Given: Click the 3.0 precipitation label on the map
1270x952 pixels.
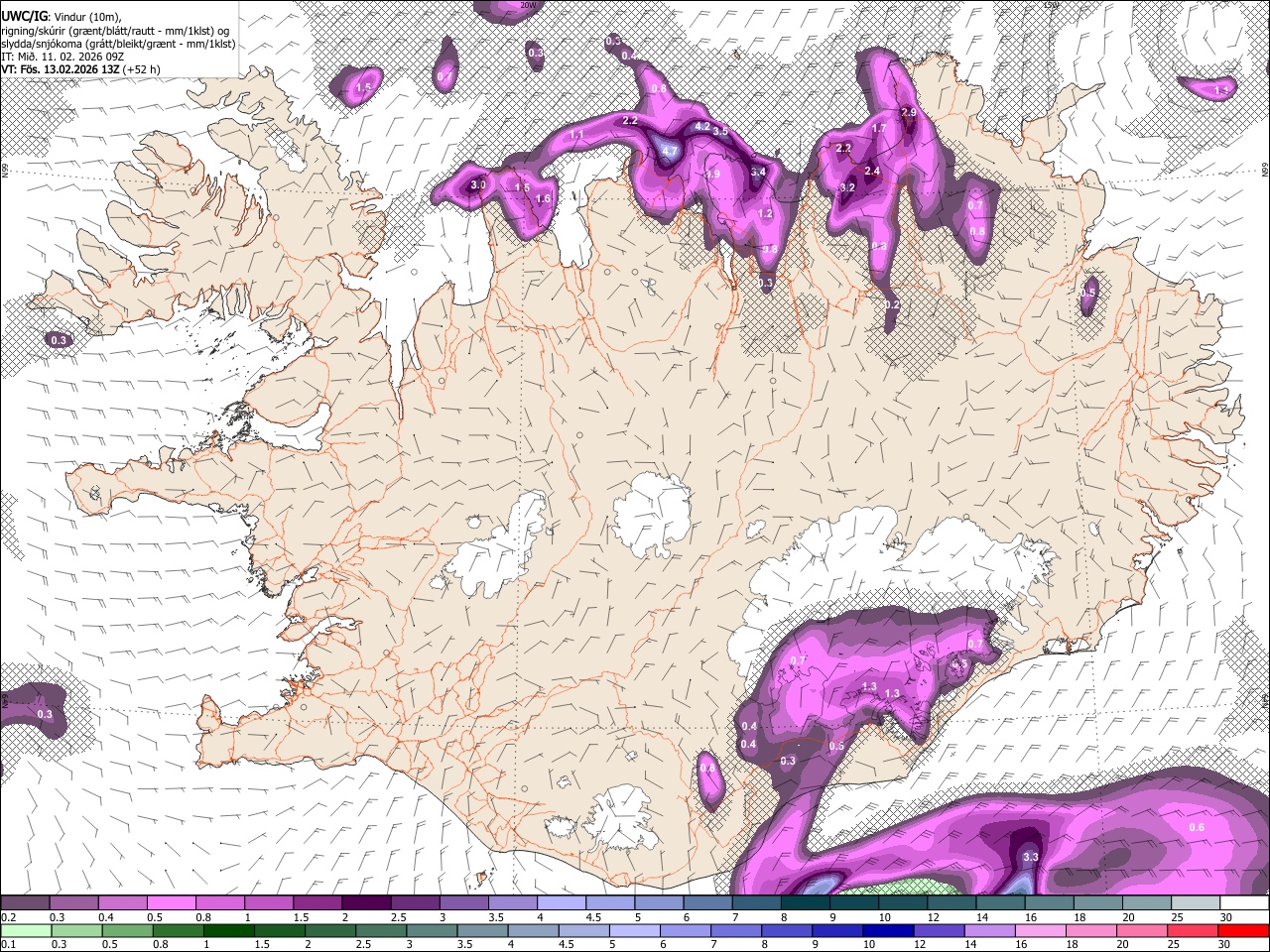Looking at the screenshot, I should [x=478, y=185].
